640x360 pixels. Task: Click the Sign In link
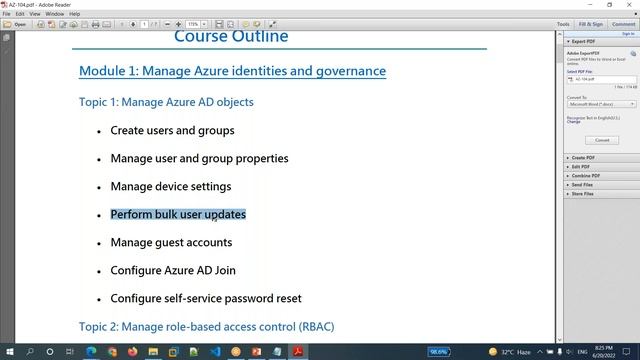pos(628,34)
